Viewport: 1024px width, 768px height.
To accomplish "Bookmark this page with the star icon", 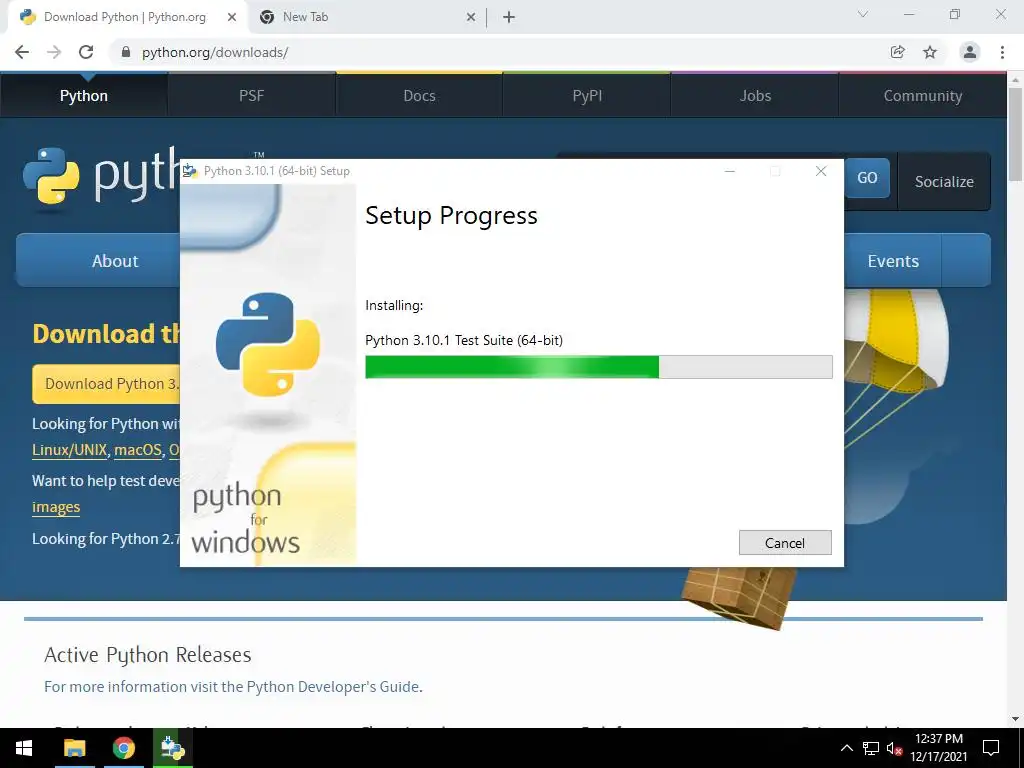I will tap(930, 52).
